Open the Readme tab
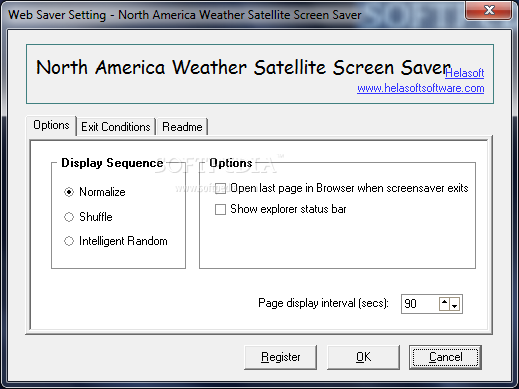The image size is (519, 389). pos(182,127)
